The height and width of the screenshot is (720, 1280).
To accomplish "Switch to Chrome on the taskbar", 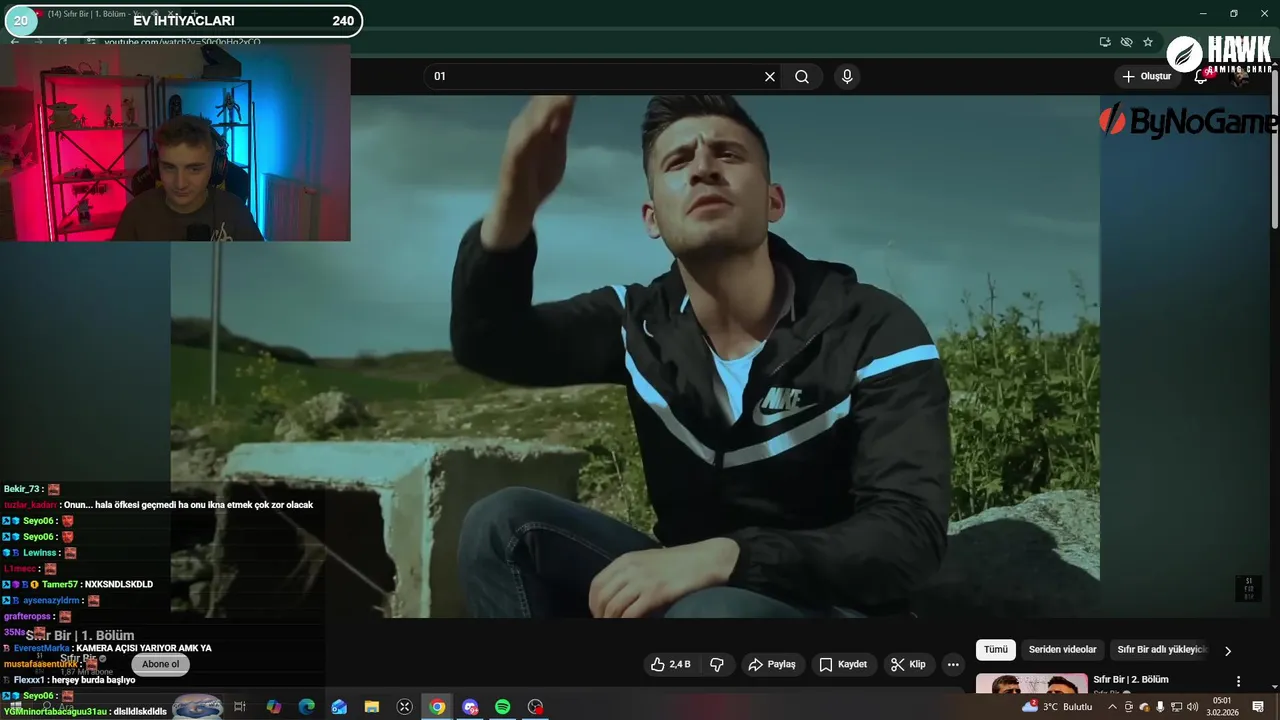I will click(438, 707).
